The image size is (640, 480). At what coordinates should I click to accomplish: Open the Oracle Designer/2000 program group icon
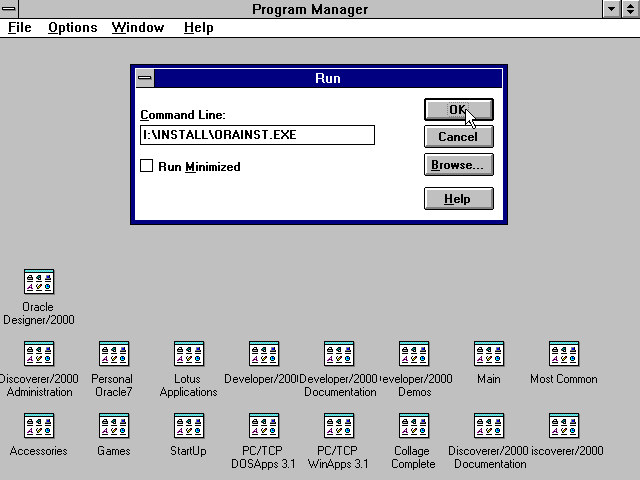coord(39,282)
